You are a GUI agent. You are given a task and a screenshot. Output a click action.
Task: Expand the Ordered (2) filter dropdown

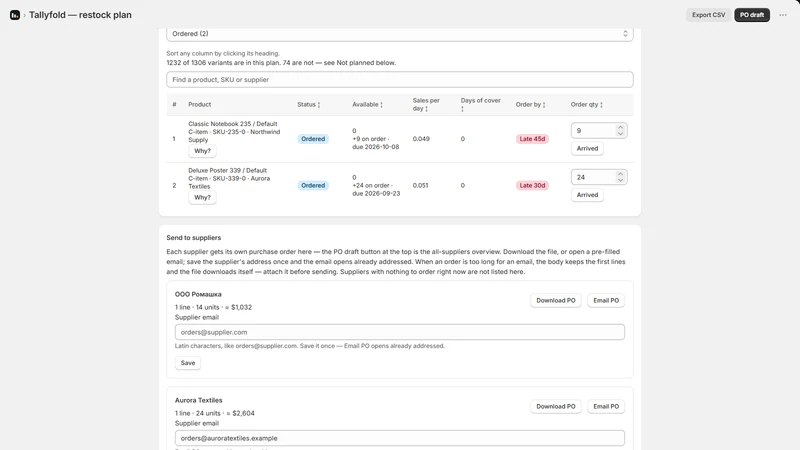click(x=399, y=34)
